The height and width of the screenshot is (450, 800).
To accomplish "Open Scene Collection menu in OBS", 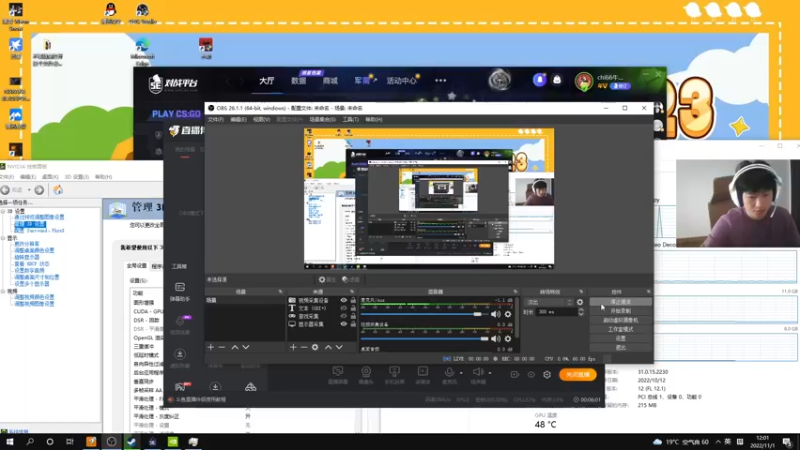I will pyautogui.click(x=322, y=119).
